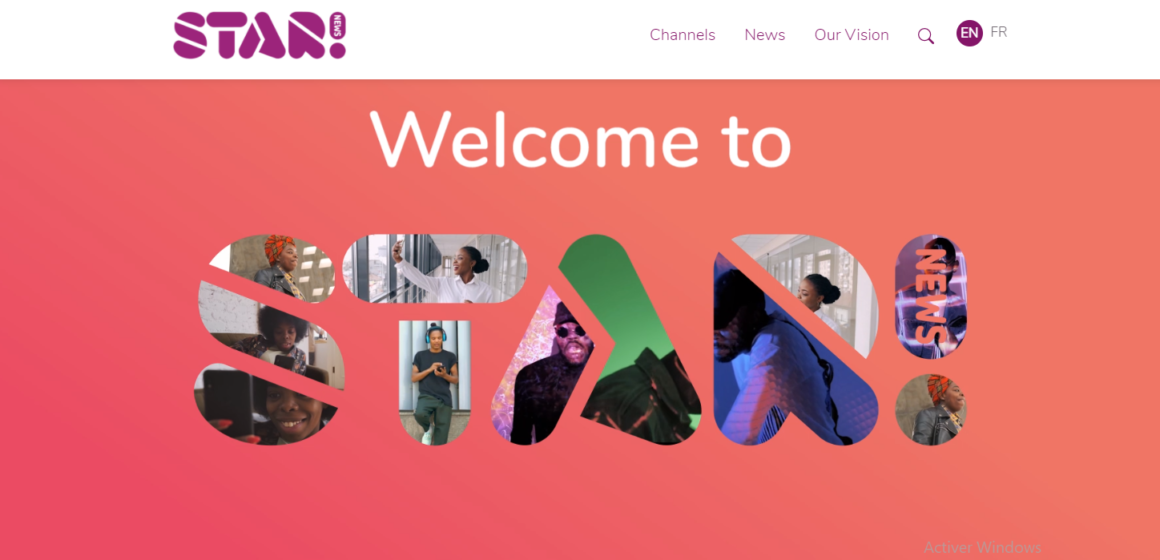The width and height of the screenshot is (1160, 560).
Task: Select the vertical NEWS pill badge
Action: [930, 297]
